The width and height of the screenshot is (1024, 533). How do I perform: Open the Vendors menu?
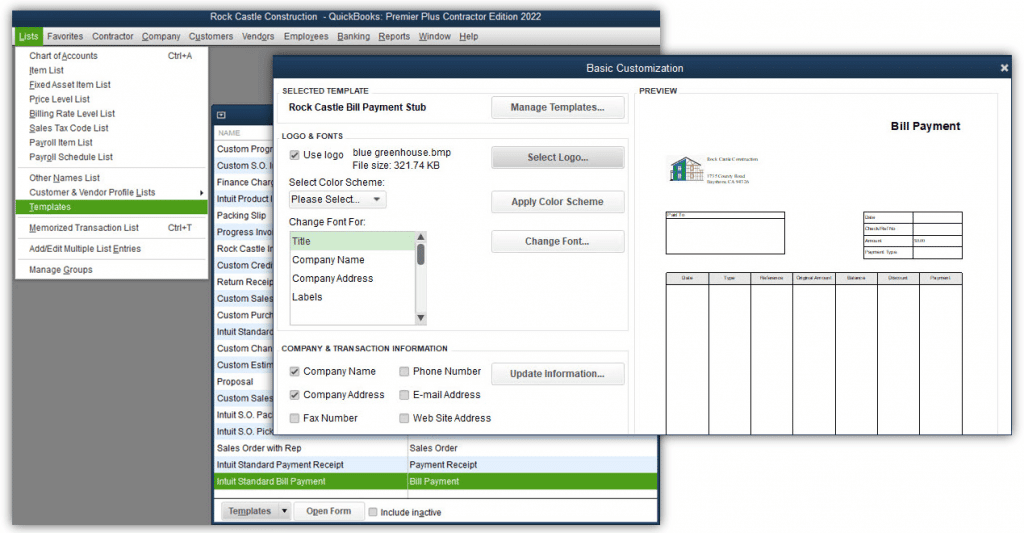pyautogui.click(x=258, y=37)
